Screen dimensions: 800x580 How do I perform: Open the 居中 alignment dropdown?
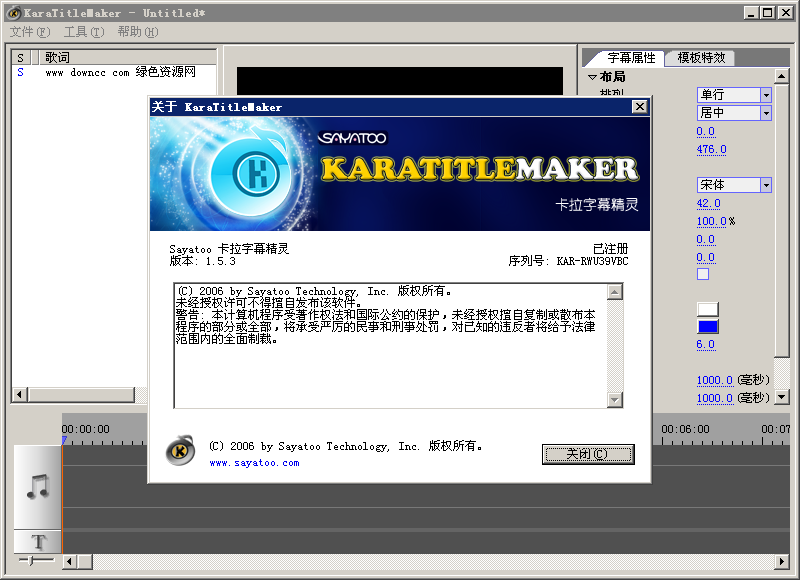766,114
